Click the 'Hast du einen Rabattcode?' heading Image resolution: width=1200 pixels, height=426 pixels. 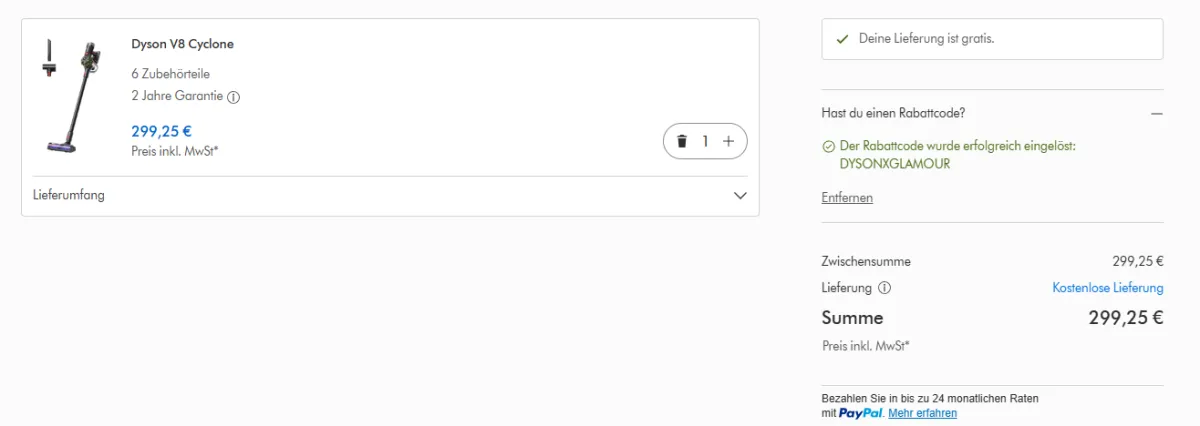click(x=893, y=113)
